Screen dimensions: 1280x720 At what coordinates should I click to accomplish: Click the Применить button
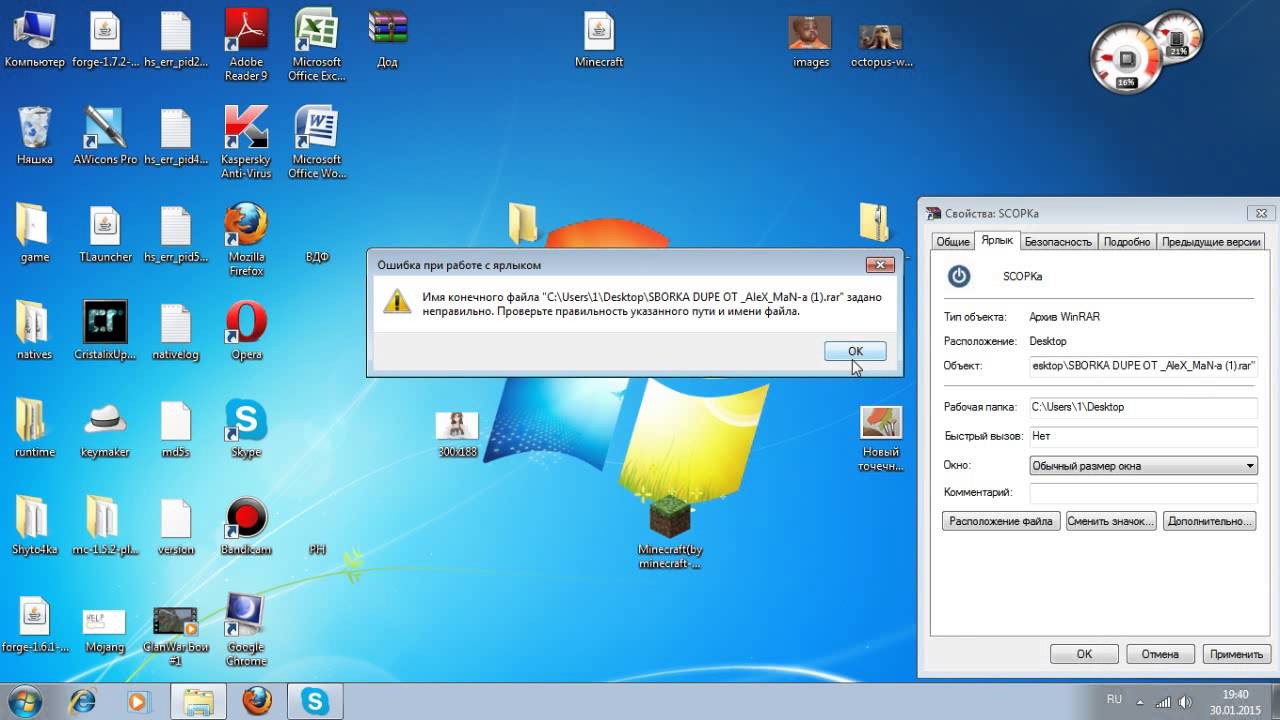point(1236,654)
